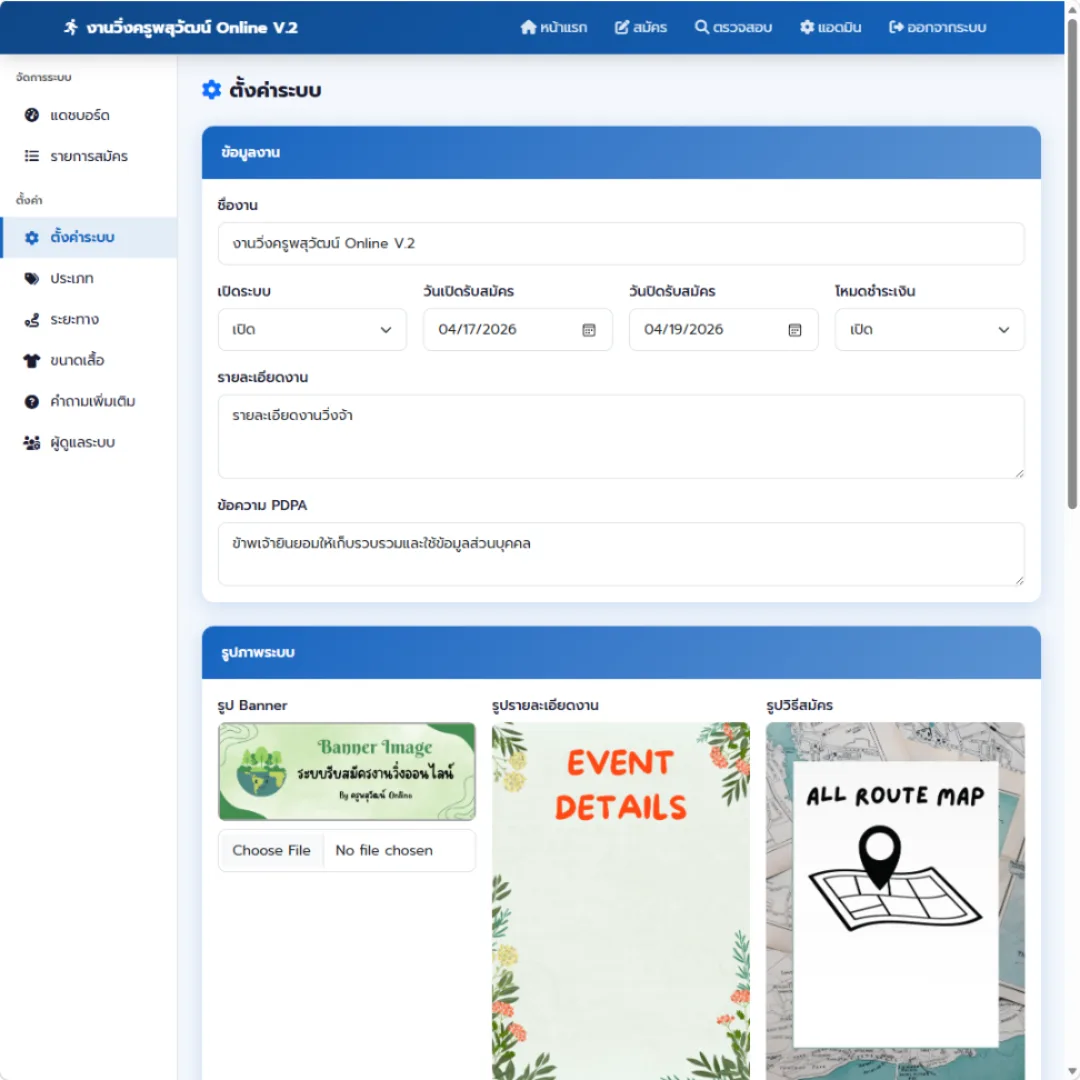The height and width of the screenshot is (1080, 1080).
Task: Click the gear icon beside ตั้งค่าระบบ in sidebar
Action: [32, 238]
